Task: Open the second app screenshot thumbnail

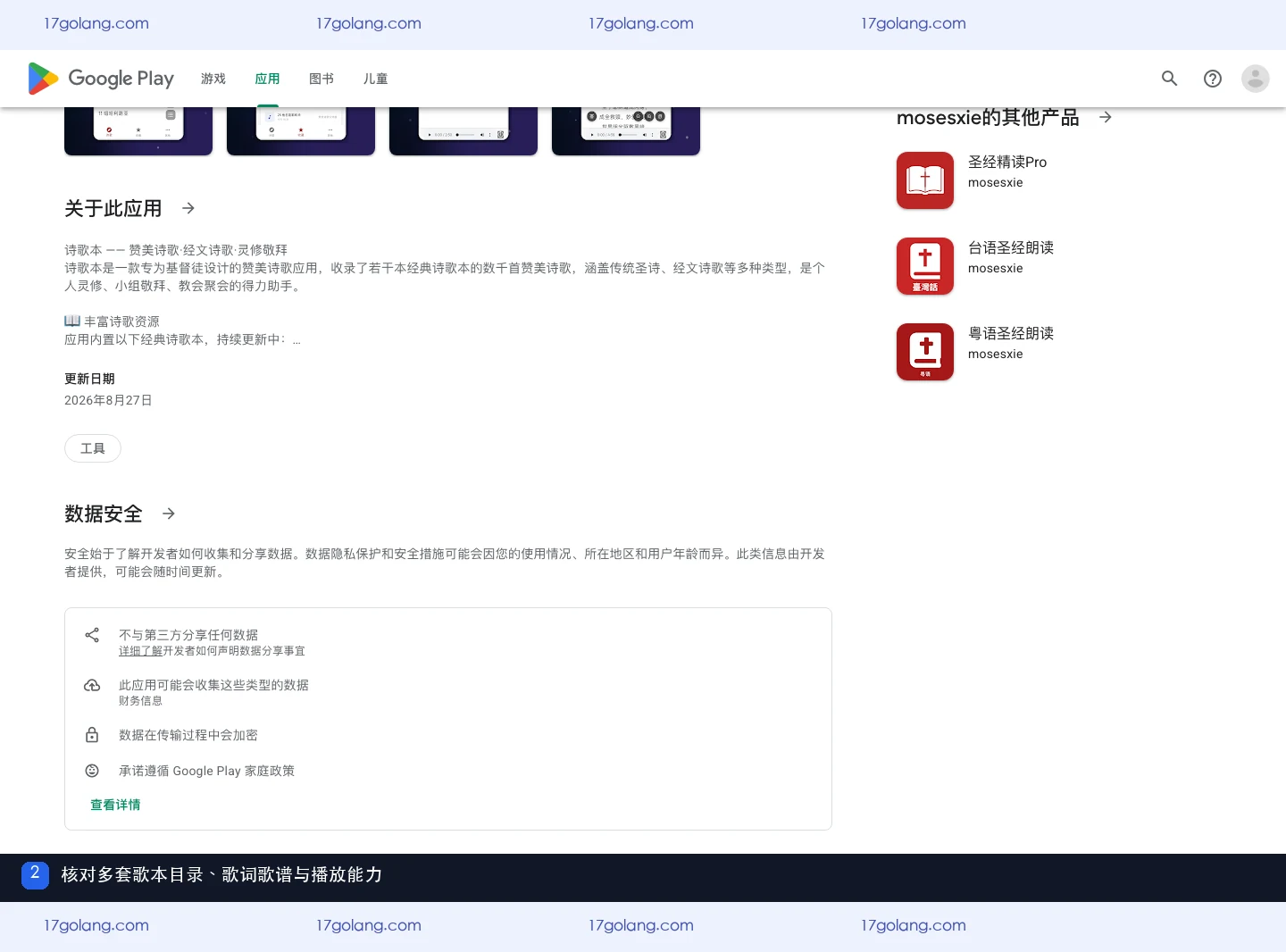Action: click(301, 131)
